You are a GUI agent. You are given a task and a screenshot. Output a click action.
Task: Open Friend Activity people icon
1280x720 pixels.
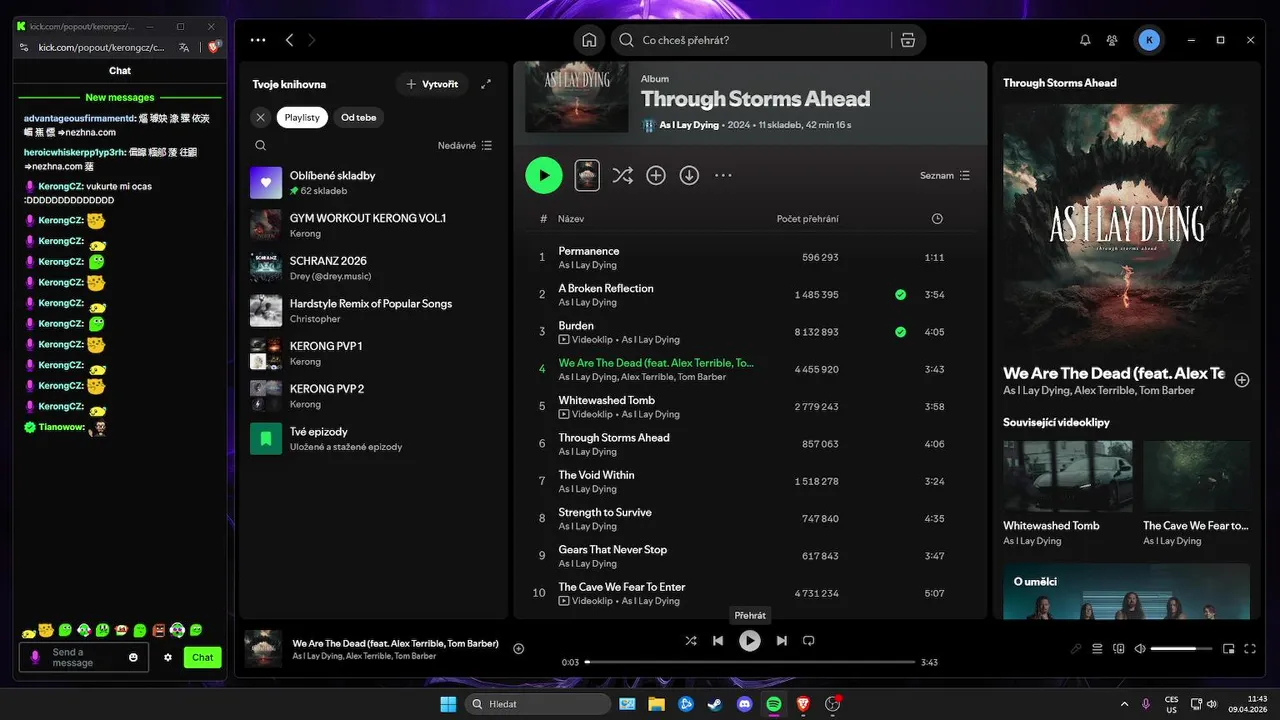point(1112,40)
